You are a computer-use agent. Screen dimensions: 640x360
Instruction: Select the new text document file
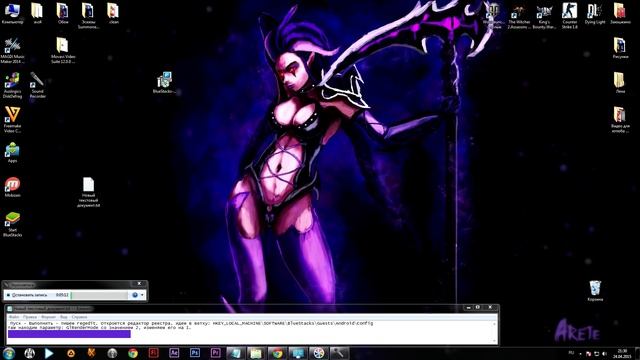(88, 192)
